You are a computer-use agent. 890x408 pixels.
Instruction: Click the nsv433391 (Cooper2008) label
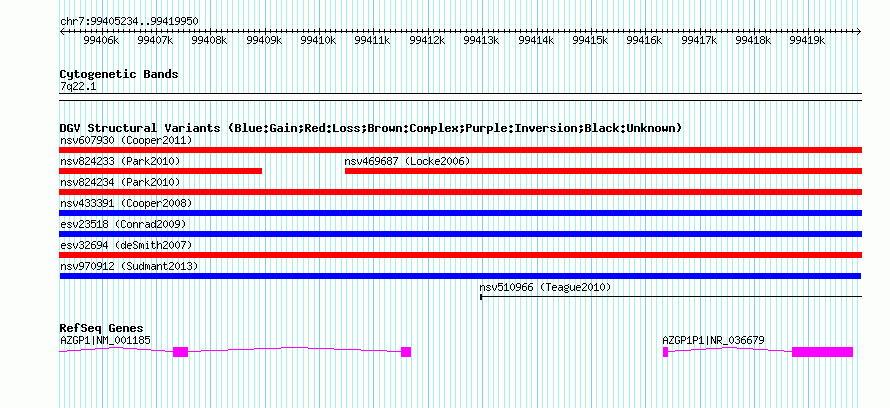(x=126, y=203)
